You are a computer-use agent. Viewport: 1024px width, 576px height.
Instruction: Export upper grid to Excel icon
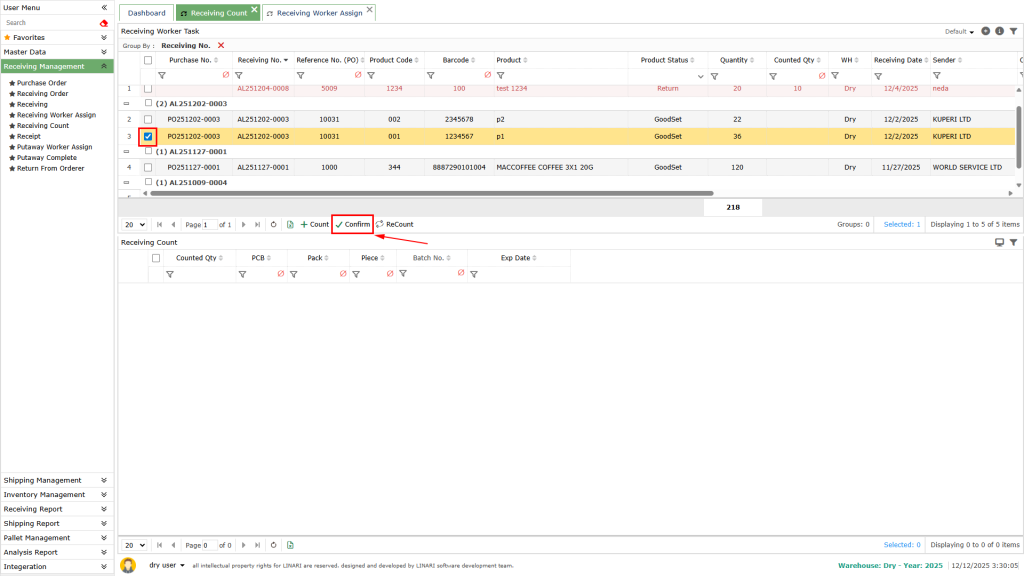point(289,225)
